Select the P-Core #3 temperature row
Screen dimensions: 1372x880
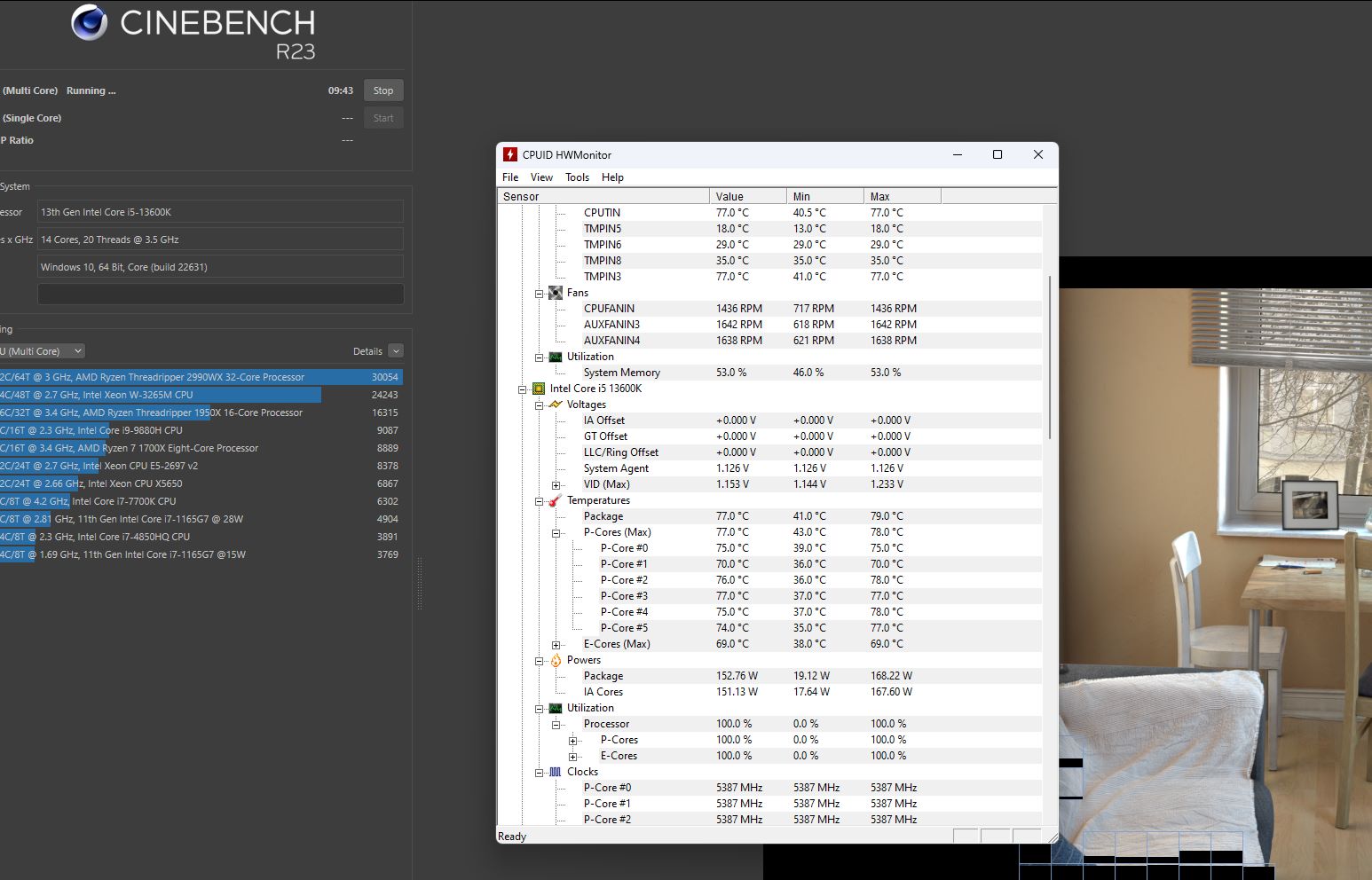tap(769, 596)
